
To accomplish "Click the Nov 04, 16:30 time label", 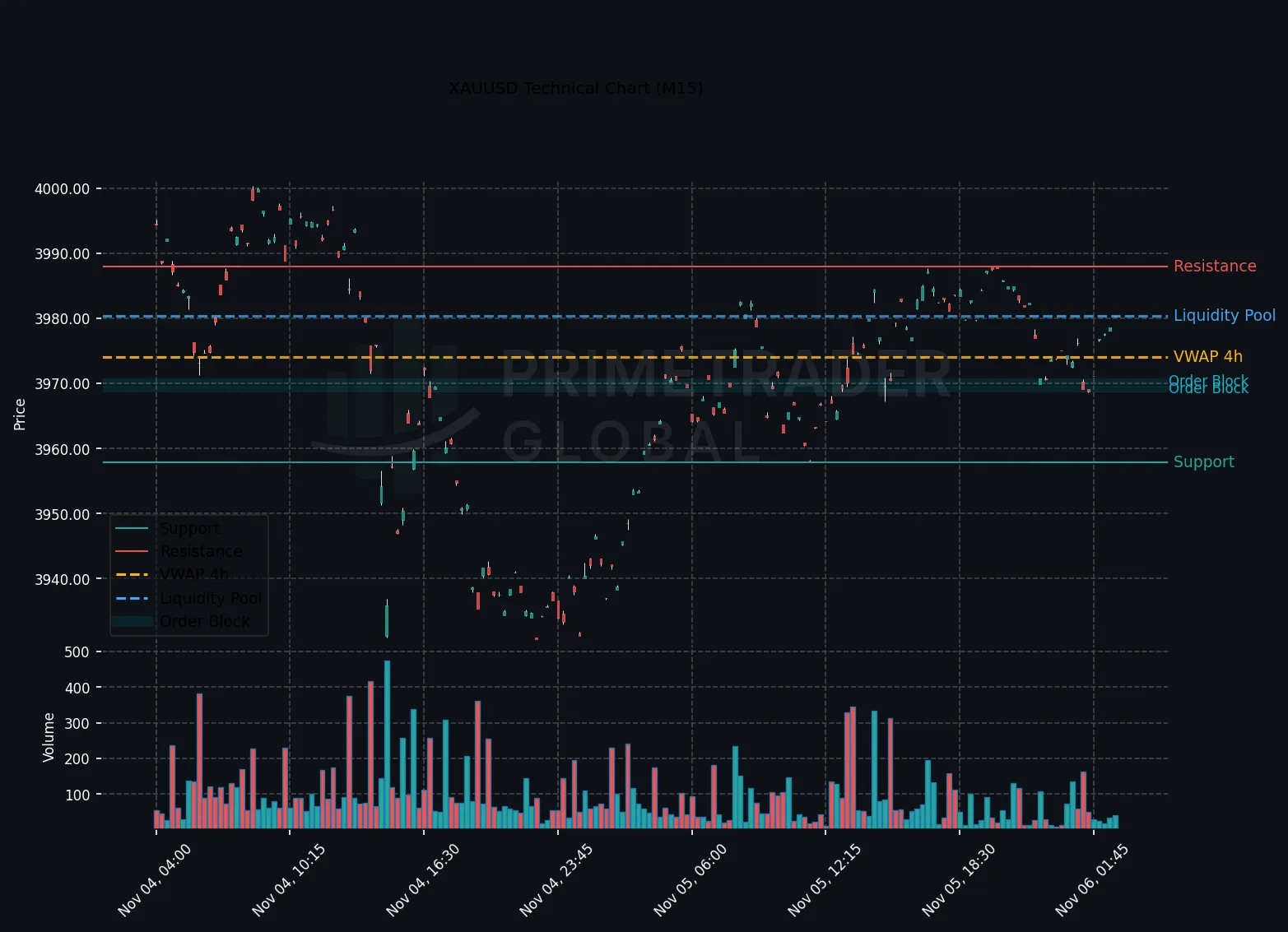I will tap(423, 880).
